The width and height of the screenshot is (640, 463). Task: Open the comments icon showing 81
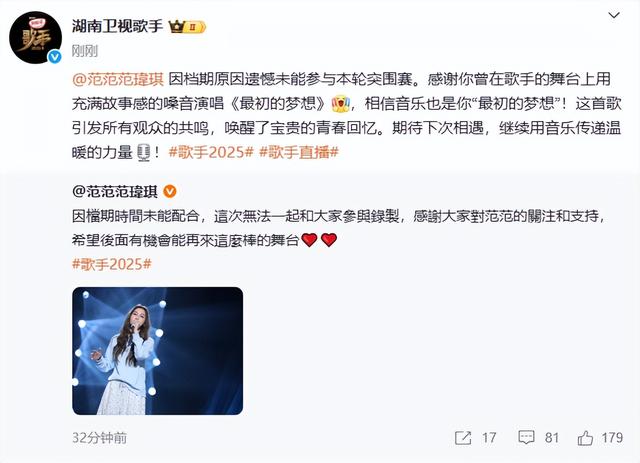pyautogui.click(x=526, y=438)
